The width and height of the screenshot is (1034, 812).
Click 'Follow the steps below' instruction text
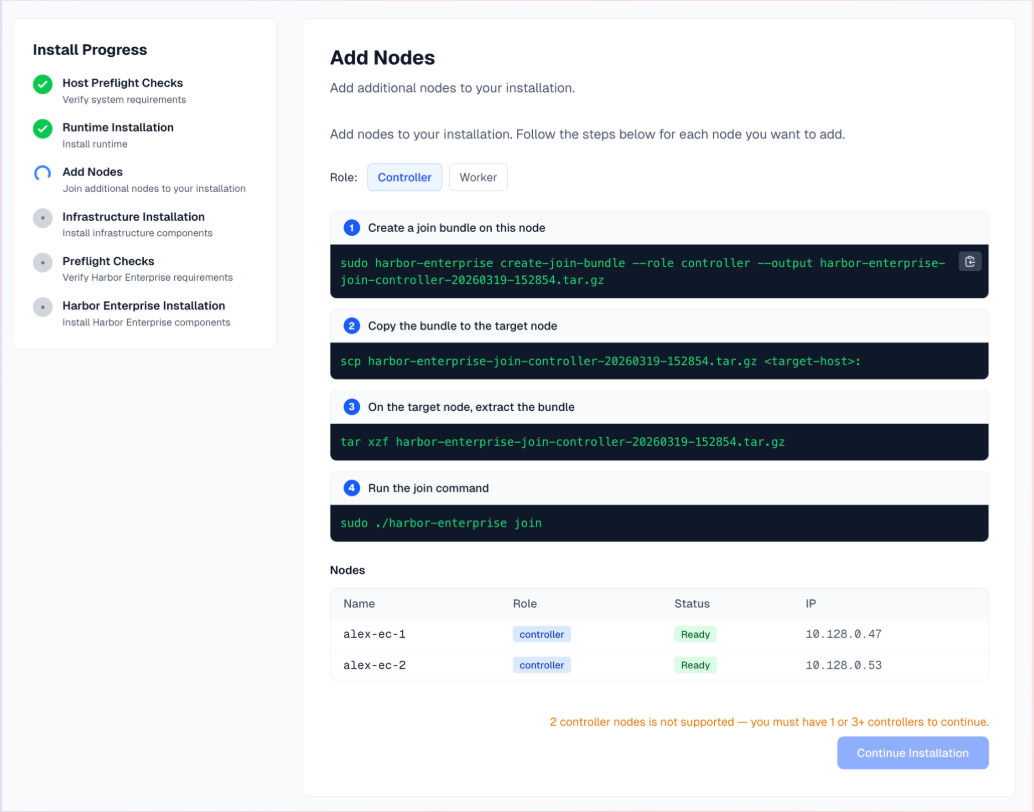point(586,135)
